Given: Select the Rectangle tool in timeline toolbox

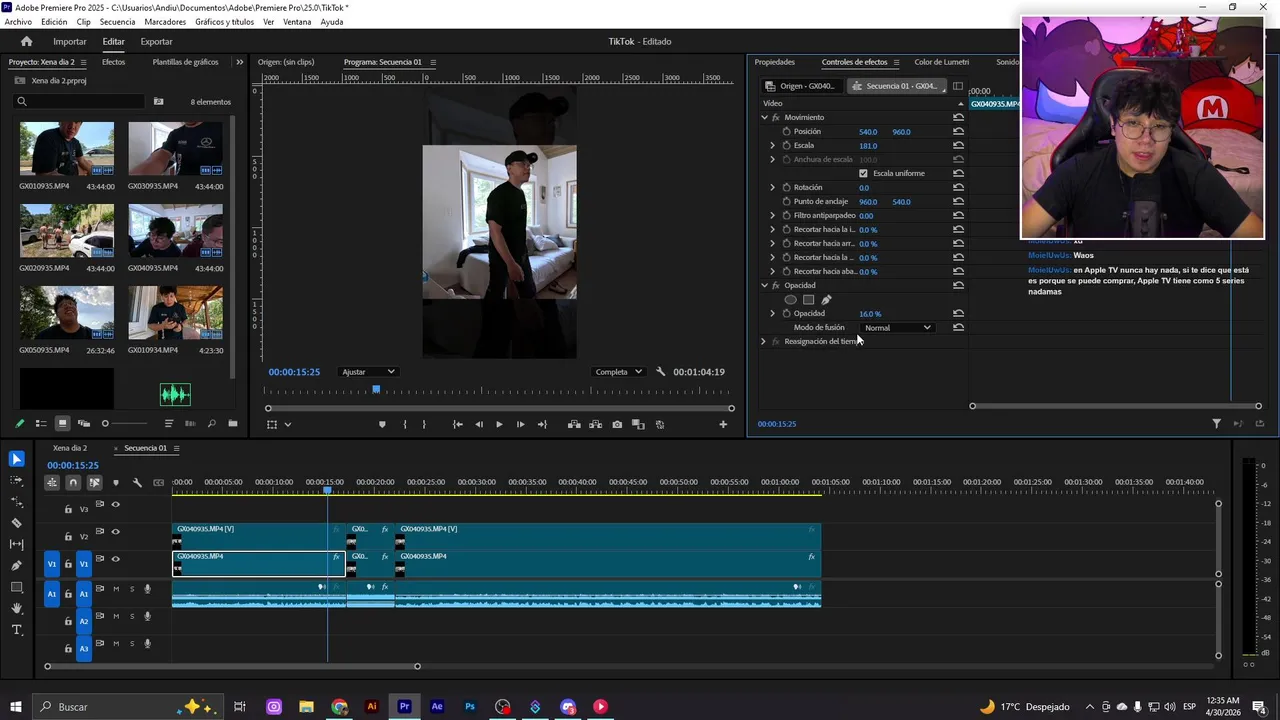Looking at the screenshot, I should pyautogui.click(x=16, y=587).
